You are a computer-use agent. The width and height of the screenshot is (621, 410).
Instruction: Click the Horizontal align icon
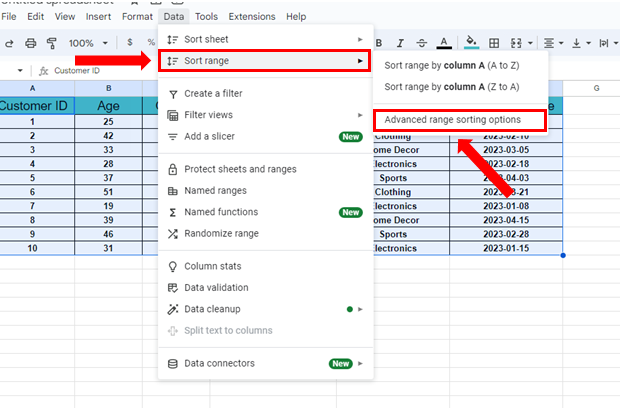pyautogui.click(x=549, y=43)
